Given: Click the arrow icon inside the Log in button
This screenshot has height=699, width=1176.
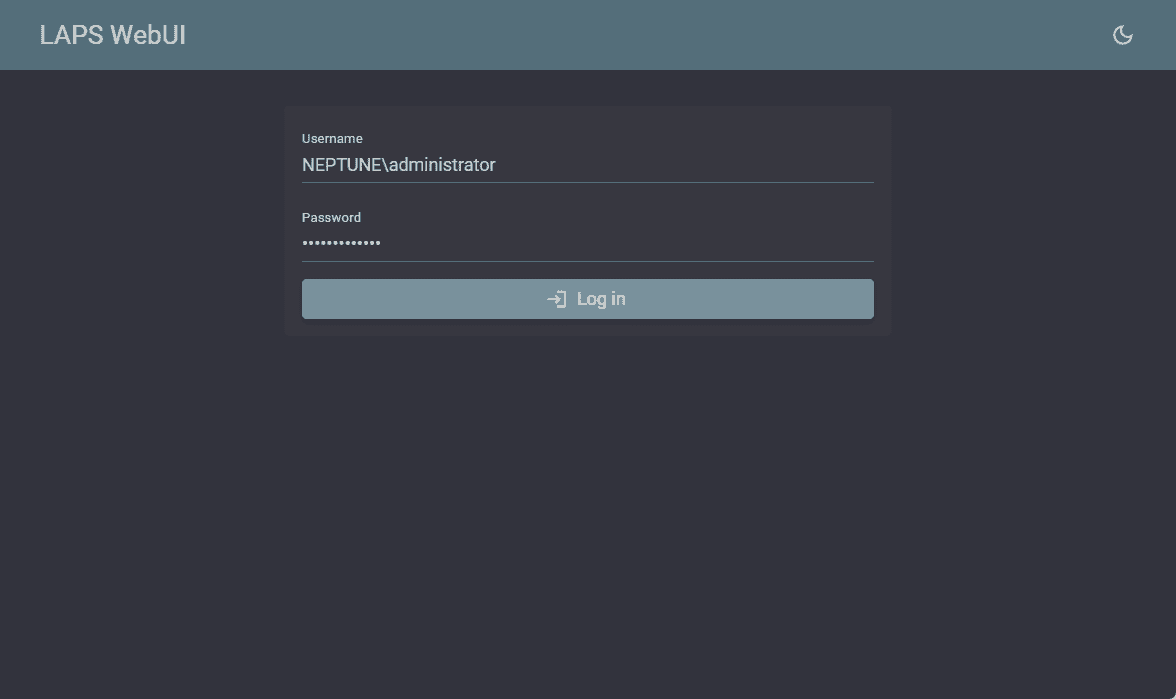Looking at the screenshot, I should coord(556,298).
